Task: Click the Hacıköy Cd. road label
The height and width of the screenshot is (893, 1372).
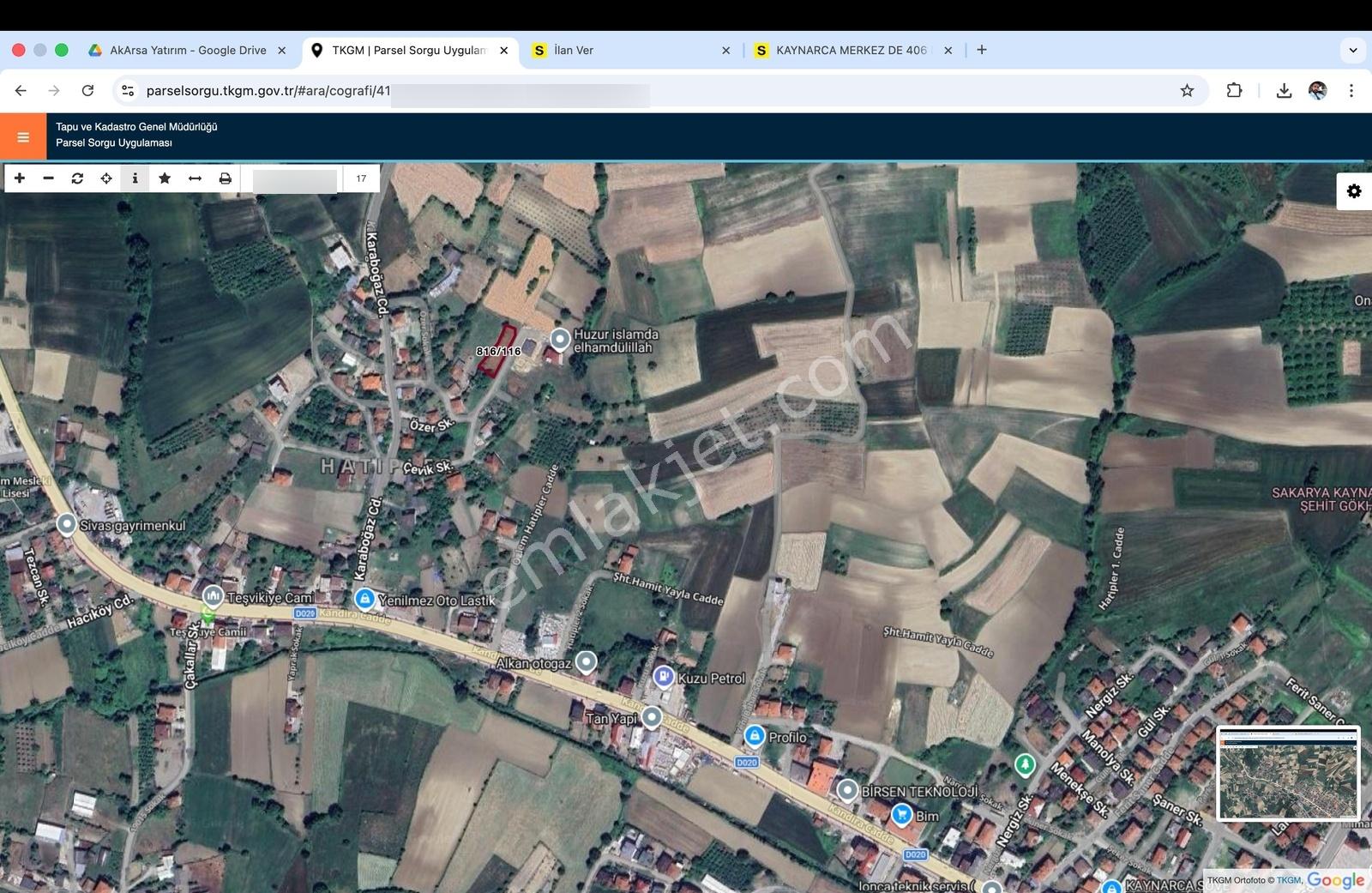Action: 100,612
